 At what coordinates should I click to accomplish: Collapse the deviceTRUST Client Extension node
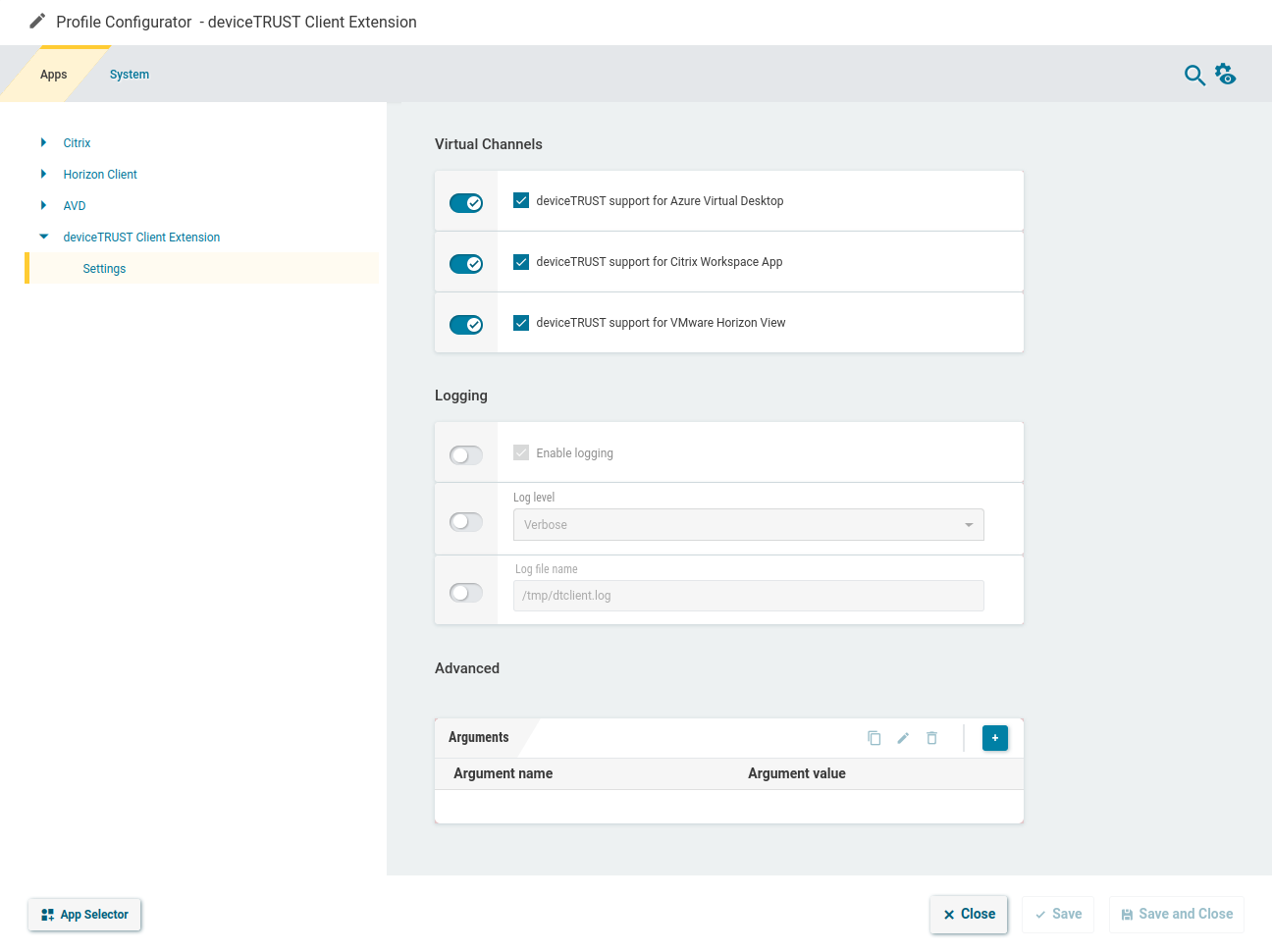click(43, 237)
